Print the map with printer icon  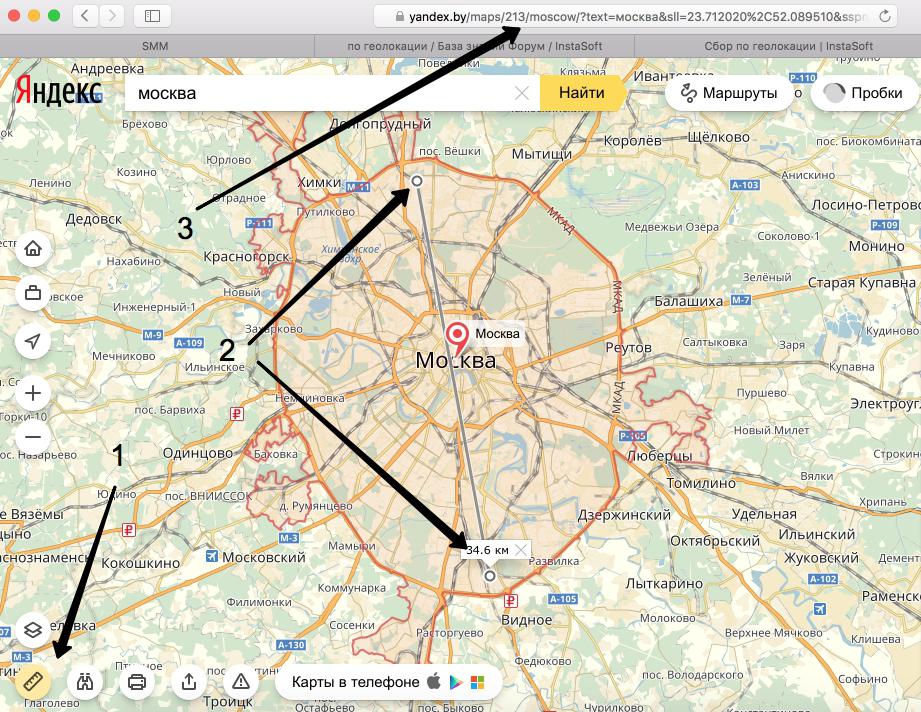coord(137,681)
